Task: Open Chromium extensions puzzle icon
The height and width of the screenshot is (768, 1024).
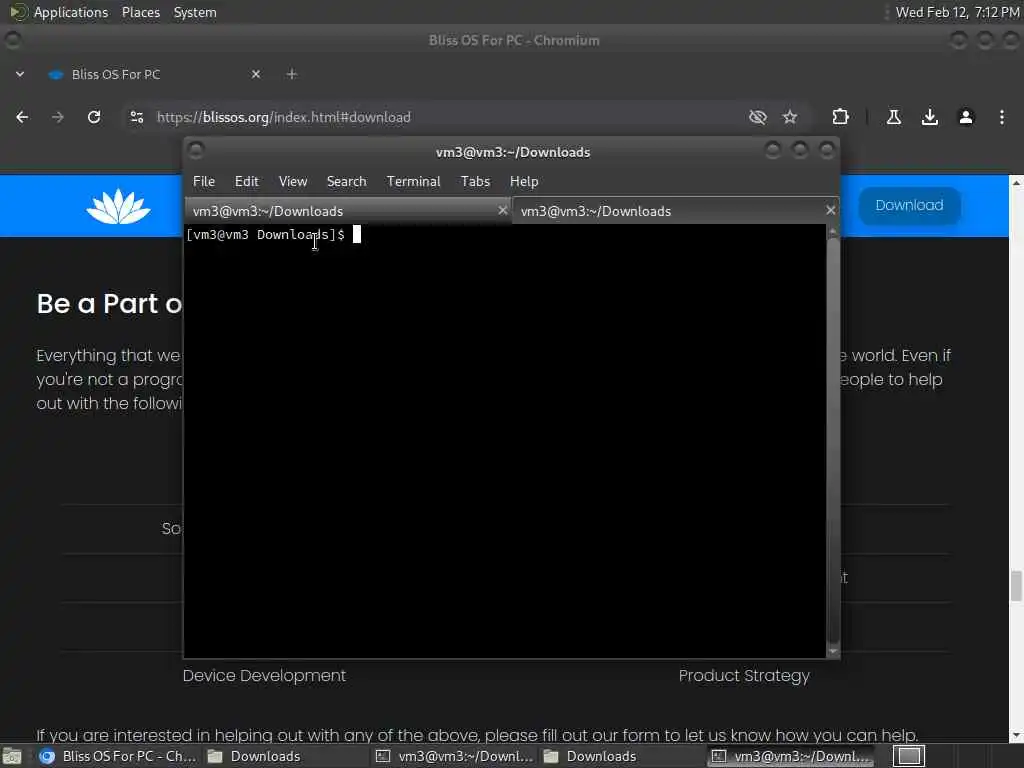Action: 840,117
